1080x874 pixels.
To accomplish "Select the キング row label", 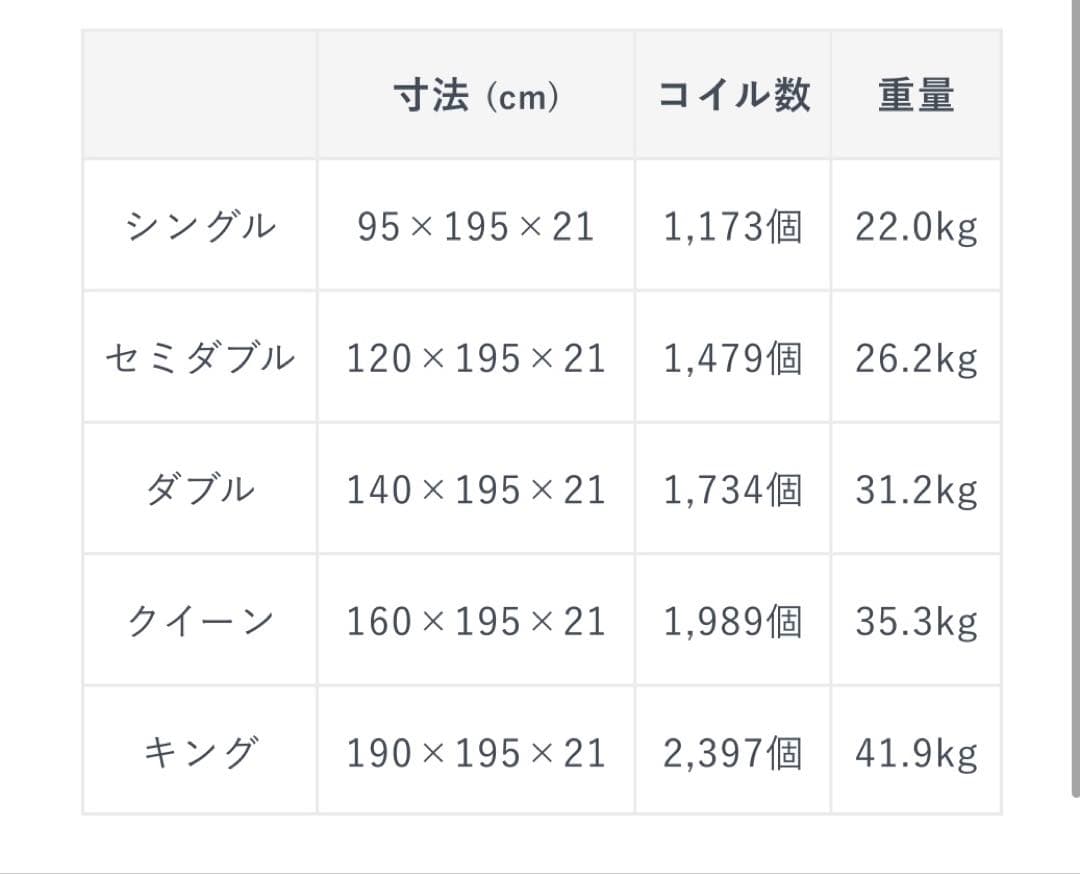I will [x=200, y=752].
